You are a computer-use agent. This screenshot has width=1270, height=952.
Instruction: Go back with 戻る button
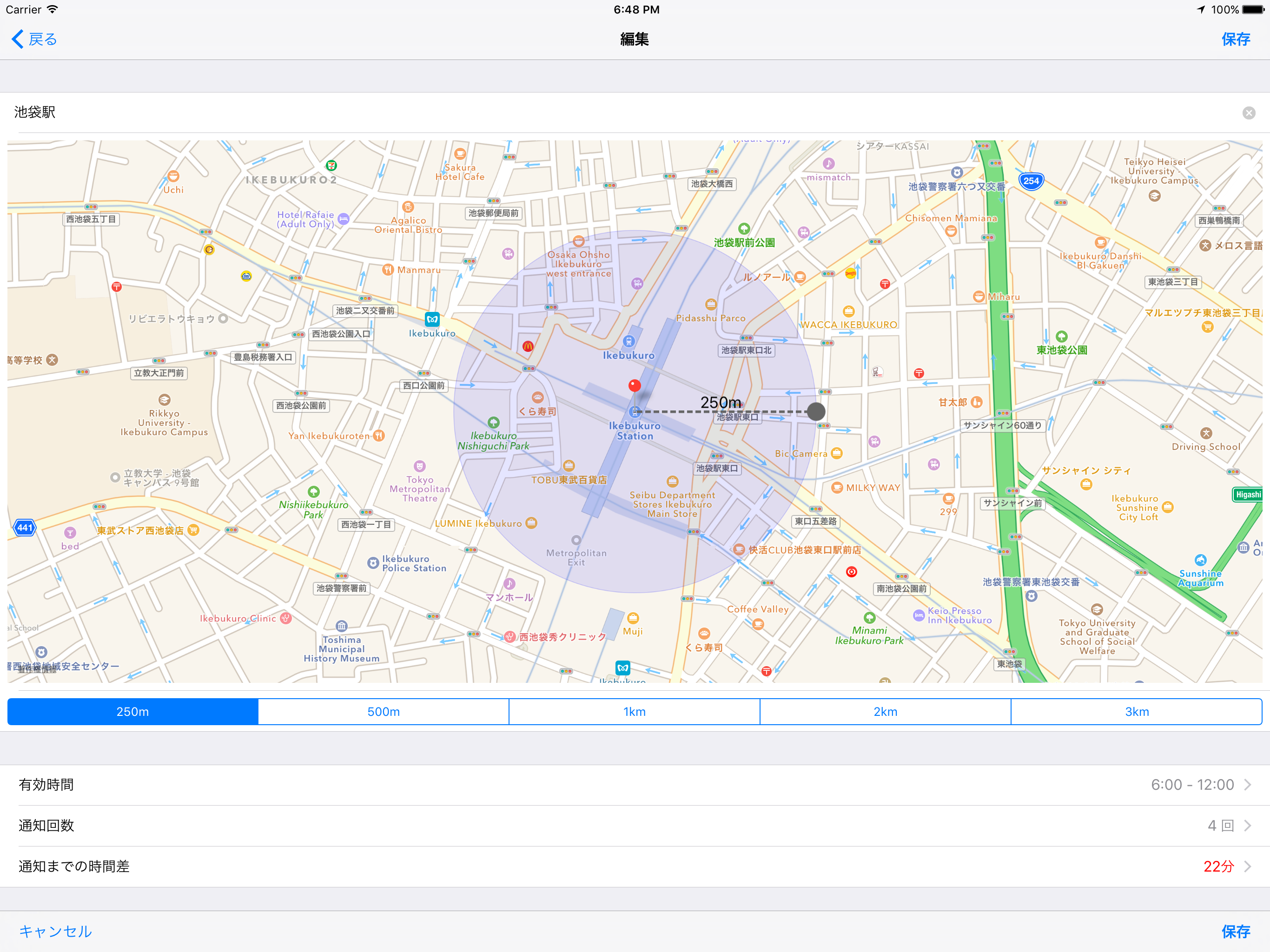(34, 39)
